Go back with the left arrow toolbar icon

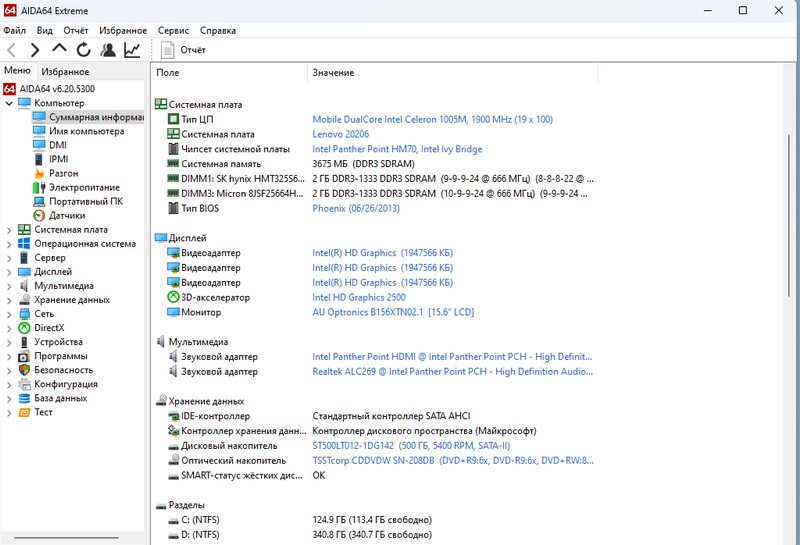(12, 50)
